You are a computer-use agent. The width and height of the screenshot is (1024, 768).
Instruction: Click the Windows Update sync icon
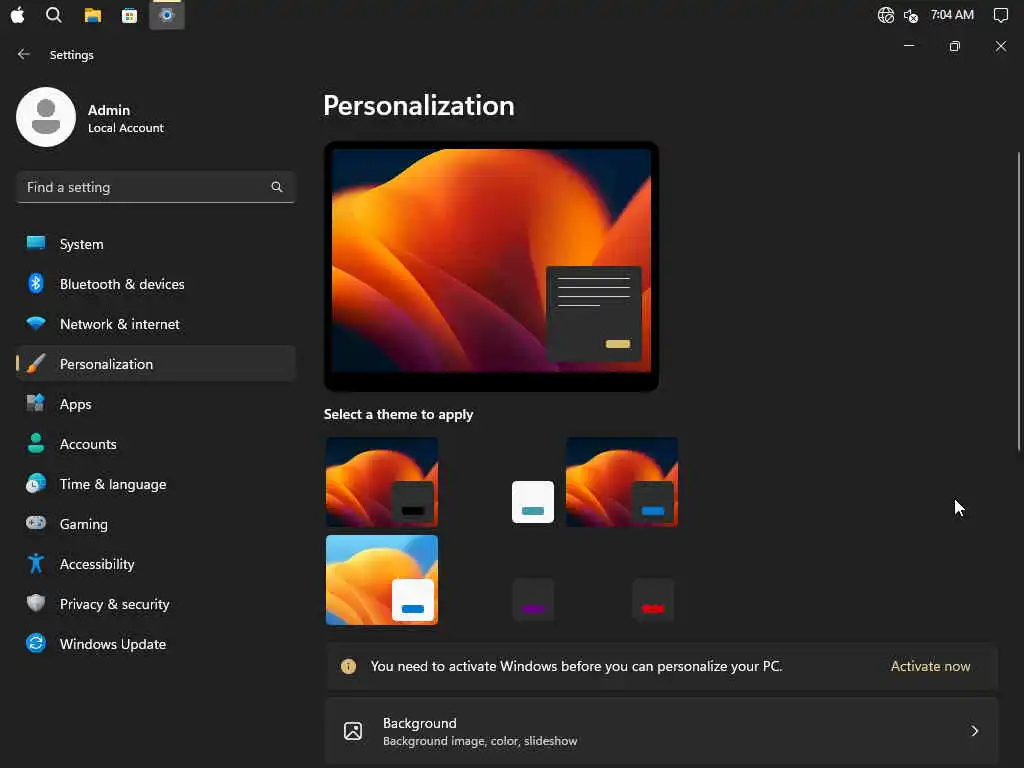click(36, 643)
